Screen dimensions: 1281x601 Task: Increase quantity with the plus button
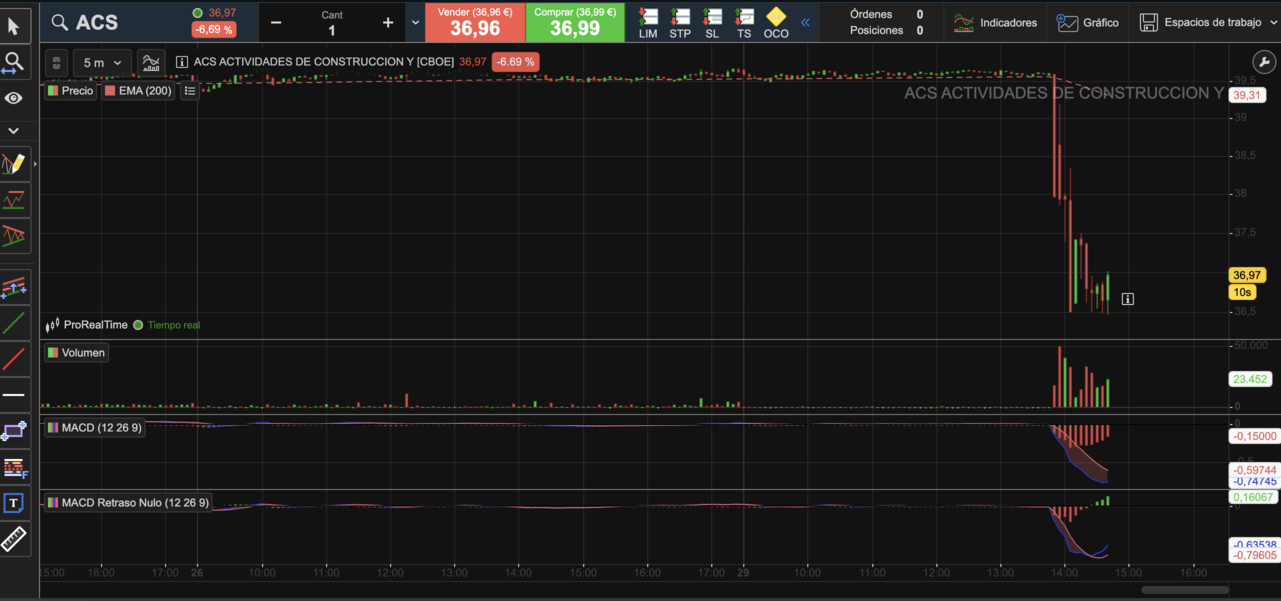[388, 23]
